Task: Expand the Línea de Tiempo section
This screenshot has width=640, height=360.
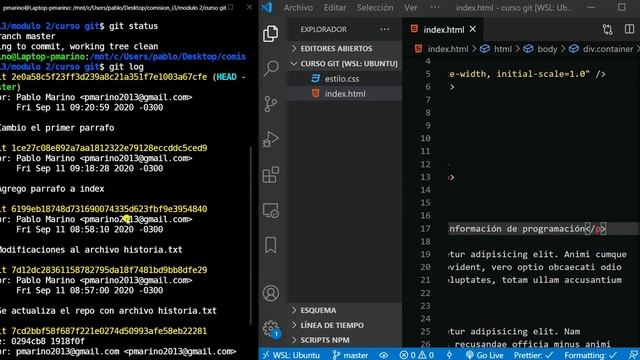Action: click(x=345, y=325)
